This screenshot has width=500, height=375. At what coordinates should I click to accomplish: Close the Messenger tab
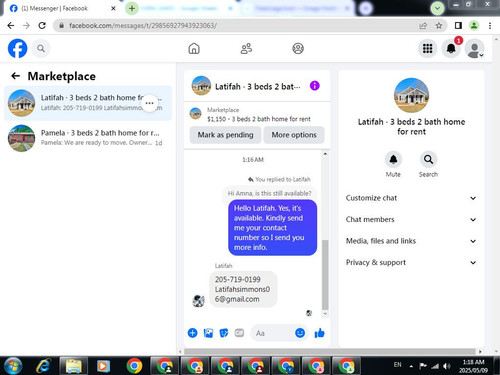coord(113,8)
